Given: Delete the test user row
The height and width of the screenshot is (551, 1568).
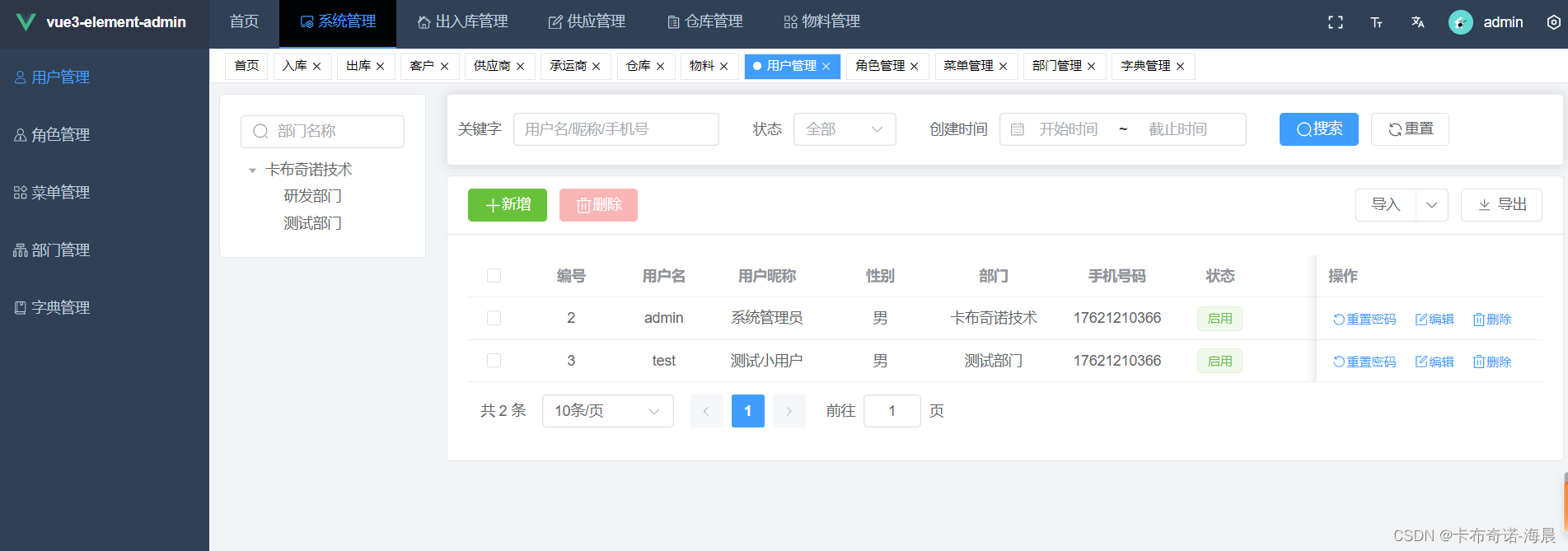Looking at the screenshot, I should click(1492, 362).
